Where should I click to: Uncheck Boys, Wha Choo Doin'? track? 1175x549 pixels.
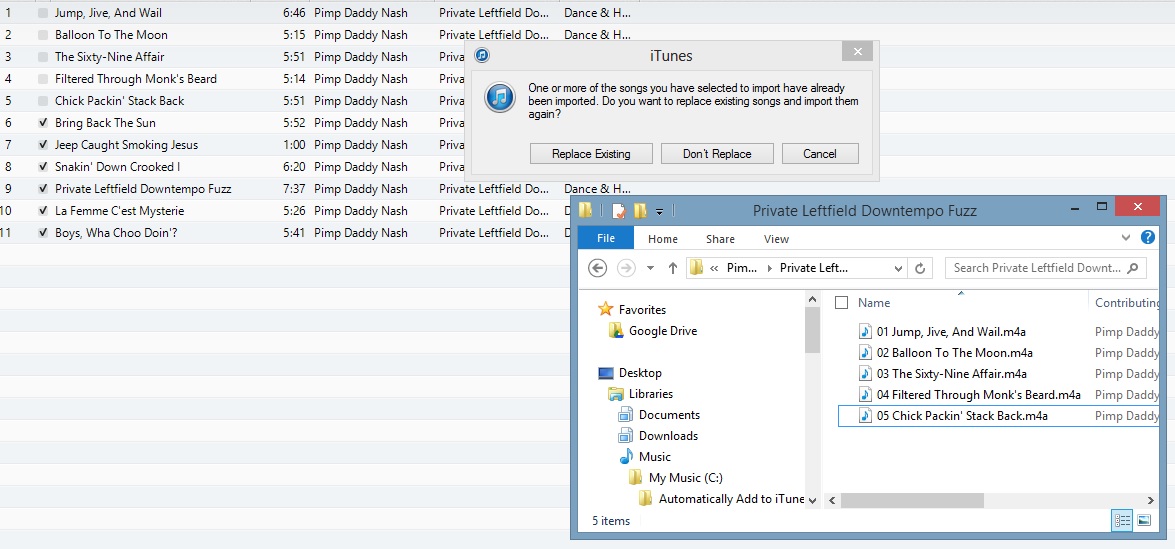pyautogui.click(x=43, y=233)
